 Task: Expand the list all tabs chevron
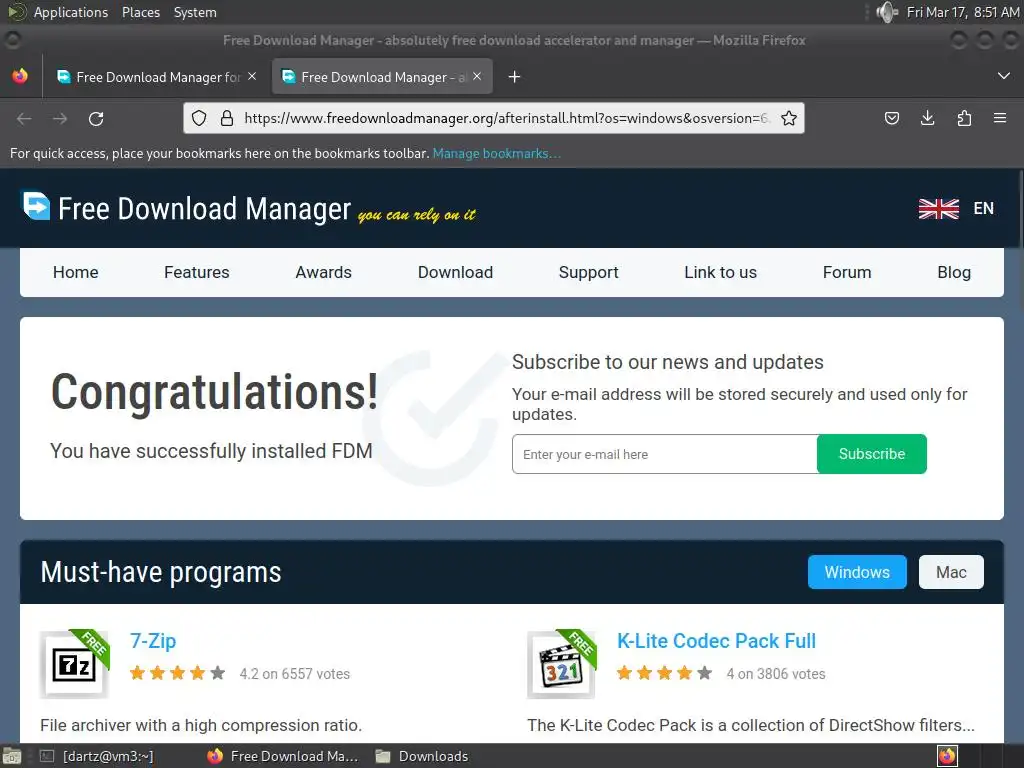pos(1004,76)
